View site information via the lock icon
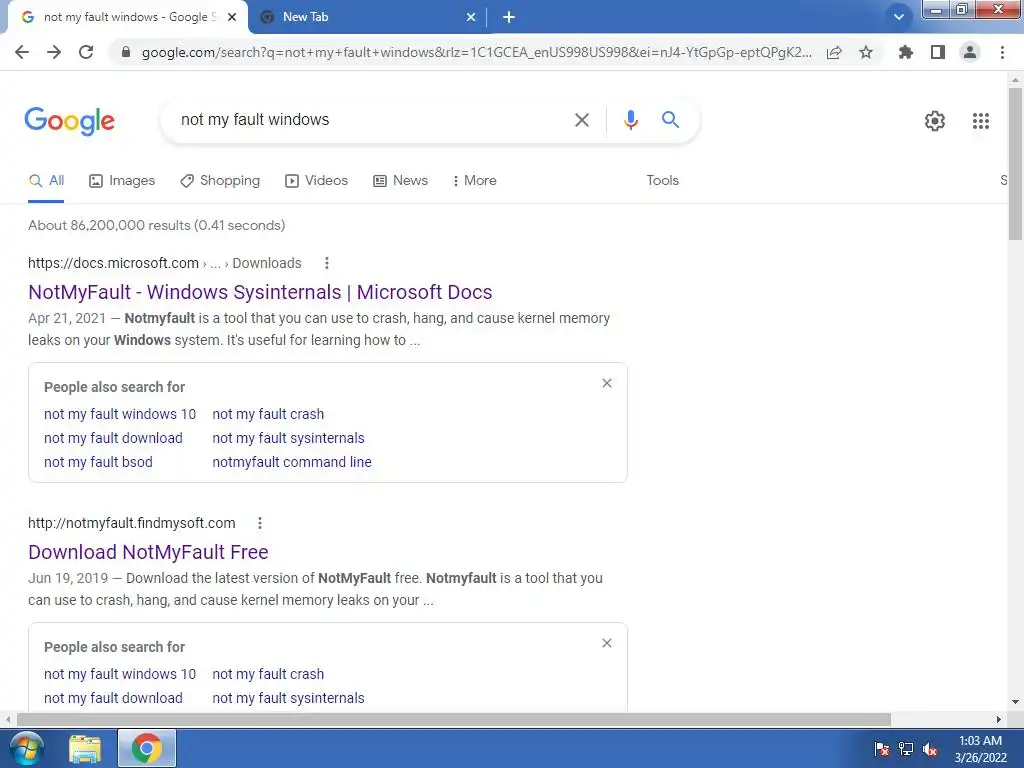The width and height of the screenshot is (1024, 768). [126, 52]
